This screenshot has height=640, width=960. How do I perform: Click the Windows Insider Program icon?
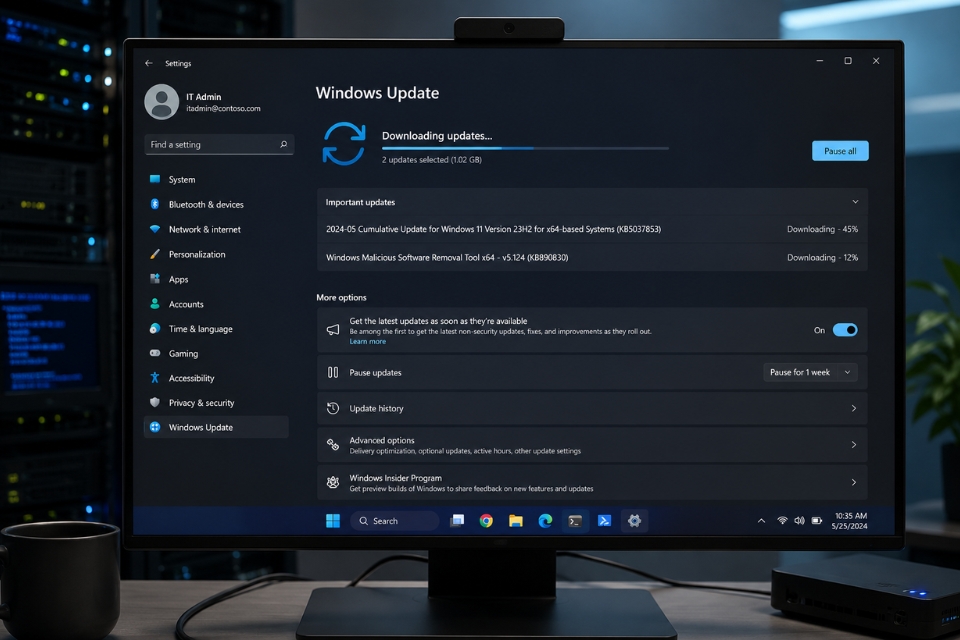(332, 483)
